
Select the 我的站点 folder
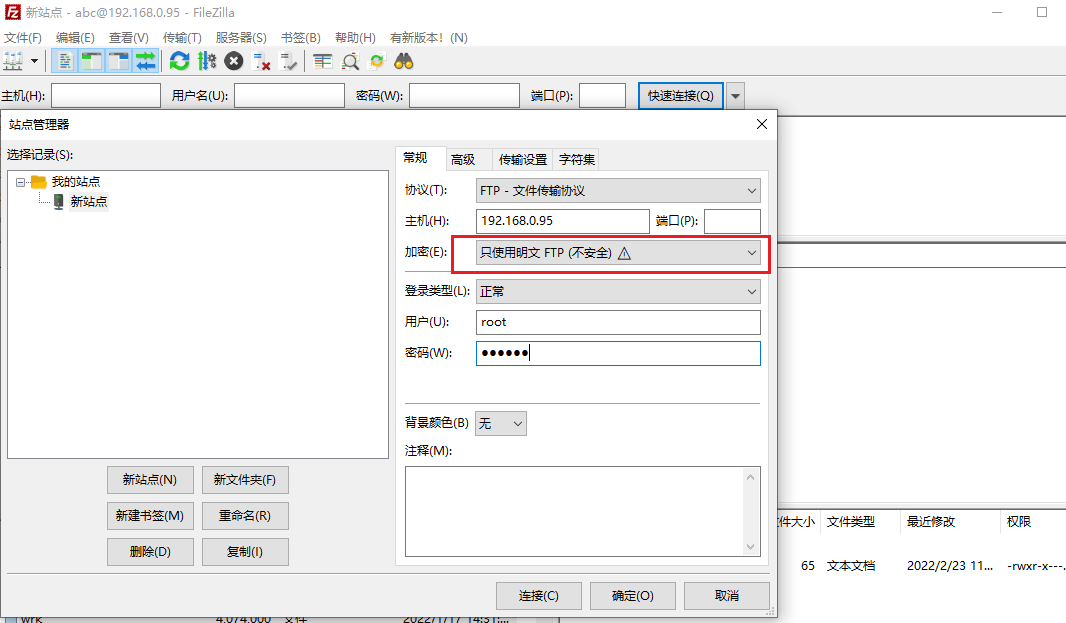[75, 182]
